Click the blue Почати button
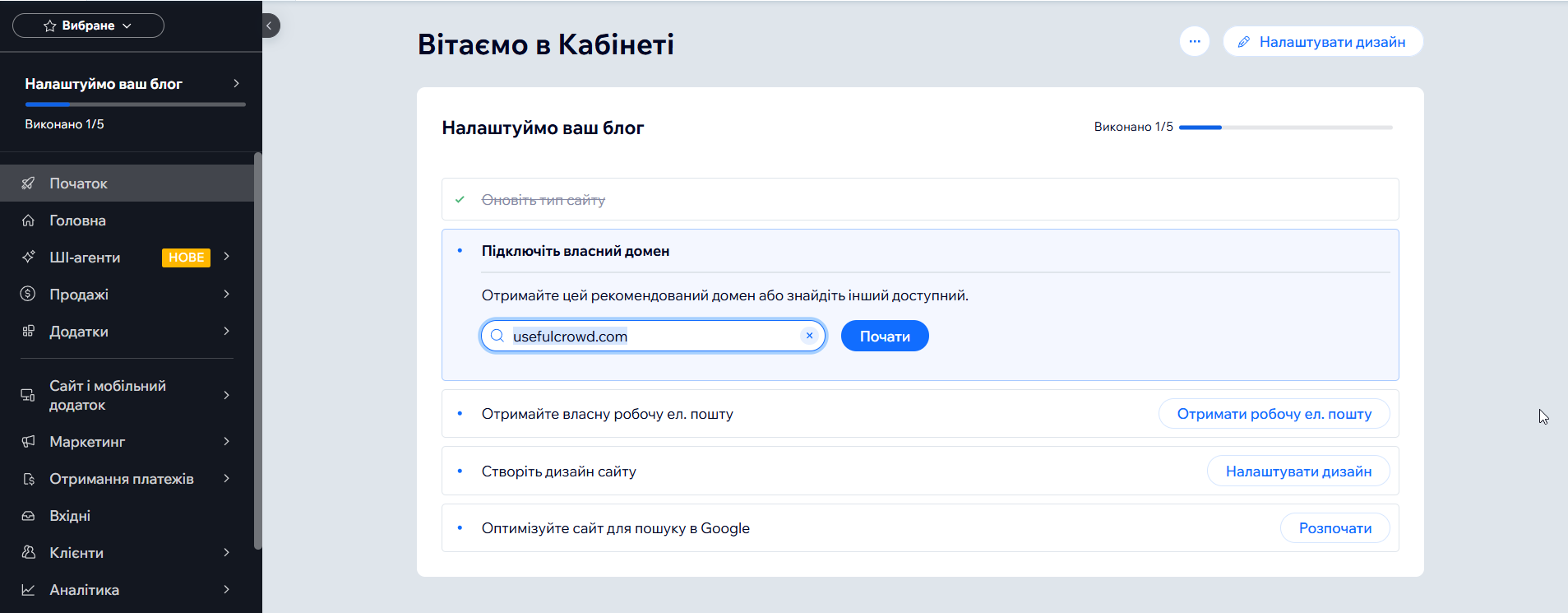This screenshot has width=1568, height=613. coord(885,337)
